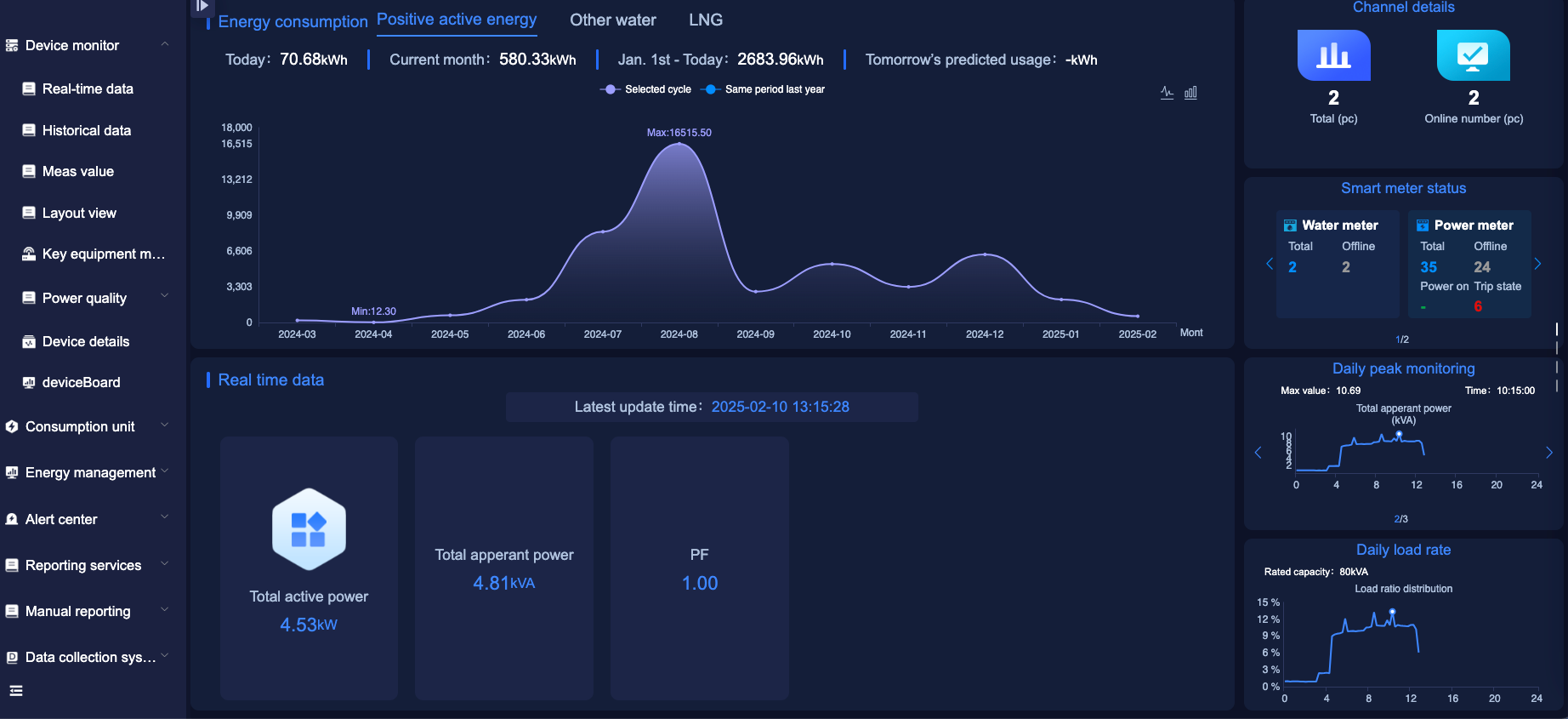Click the Total (pc) channel chart icon
The image size is (1568, 719).
point(1333,55)
